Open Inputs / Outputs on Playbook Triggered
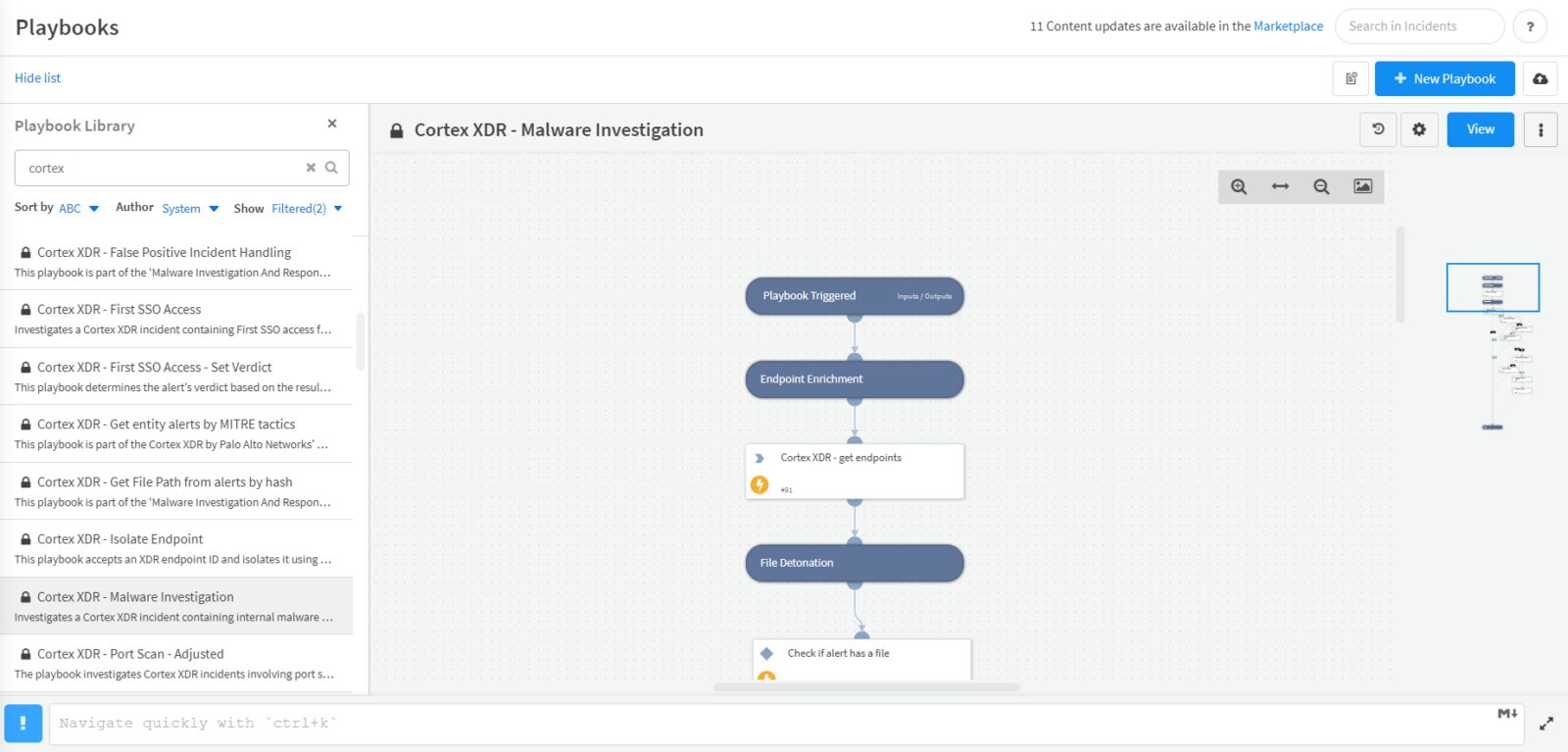The width and height of the screenshot is (1568, 752). 924,296
